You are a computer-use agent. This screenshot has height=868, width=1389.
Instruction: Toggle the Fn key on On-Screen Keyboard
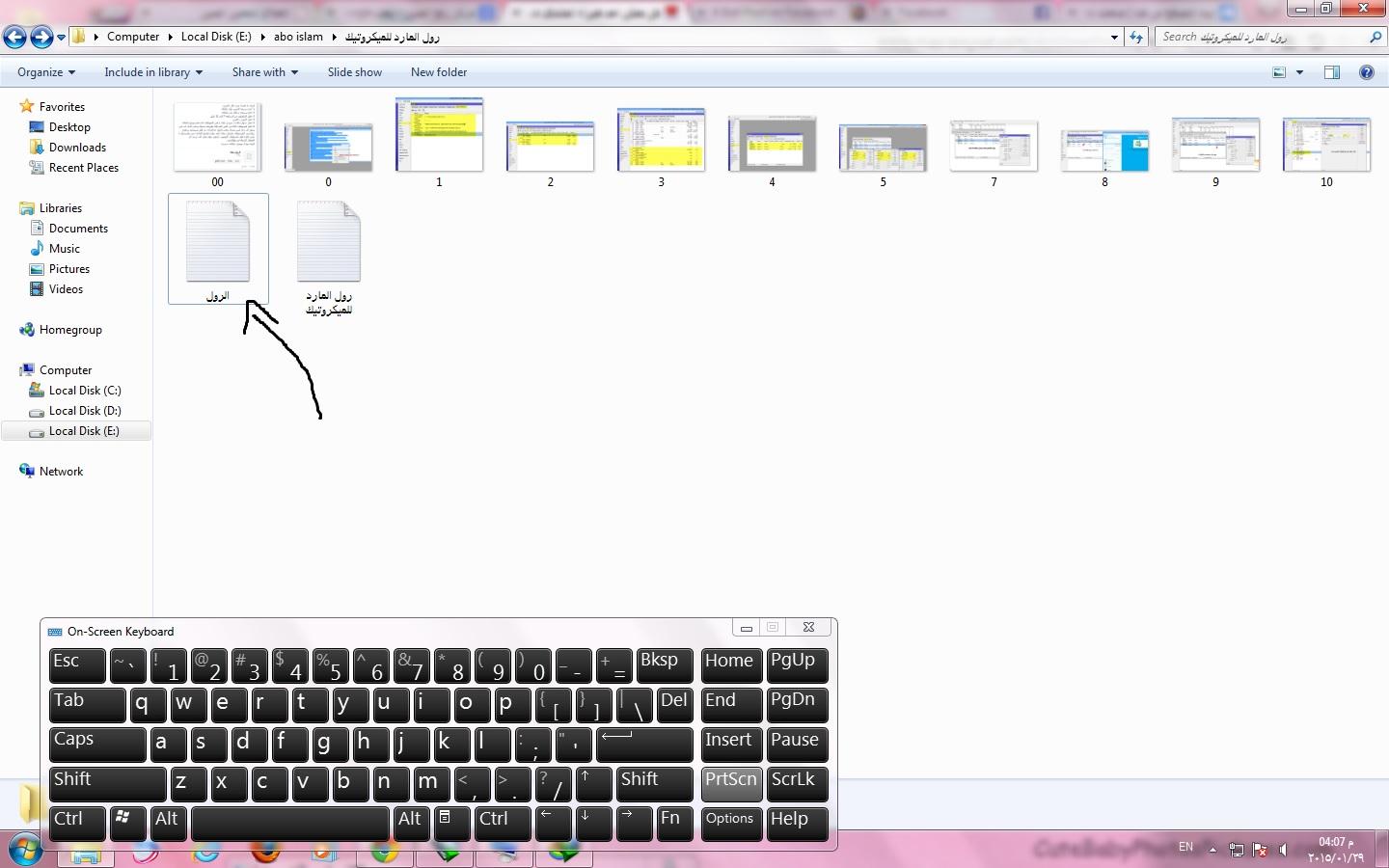[x=674, y=823]
